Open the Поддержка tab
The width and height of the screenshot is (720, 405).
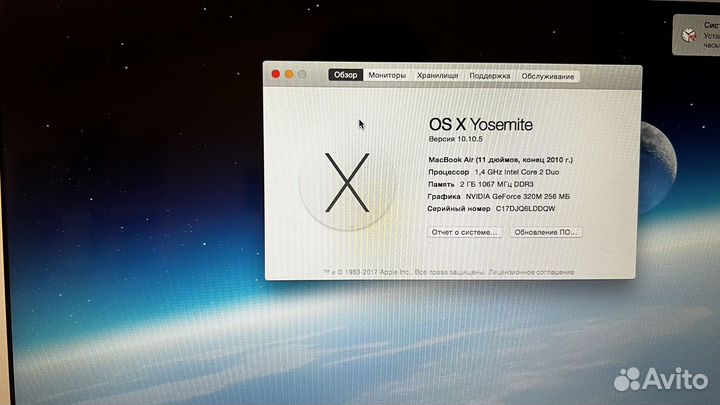click(489, 76)
